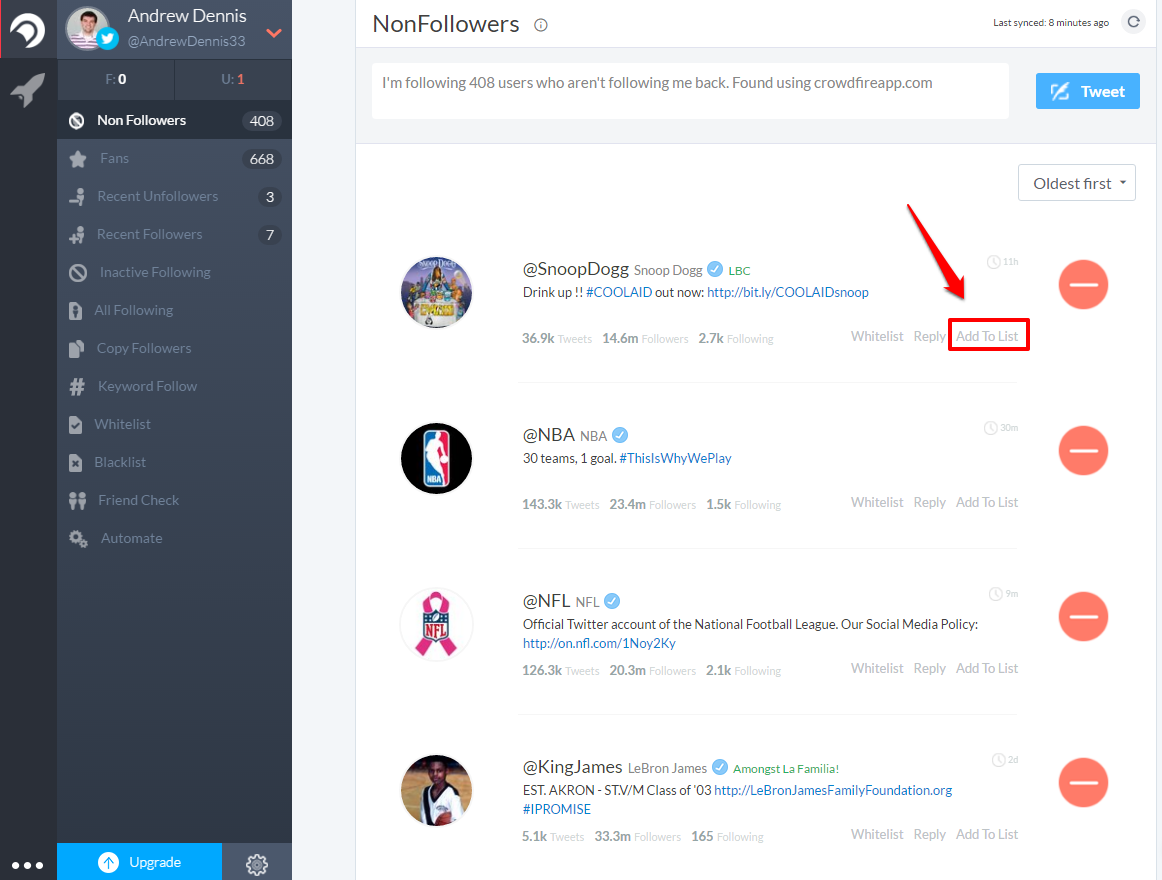Open Blacklist page
This screenshot has width=1162, height=880.
pos(174,463)
